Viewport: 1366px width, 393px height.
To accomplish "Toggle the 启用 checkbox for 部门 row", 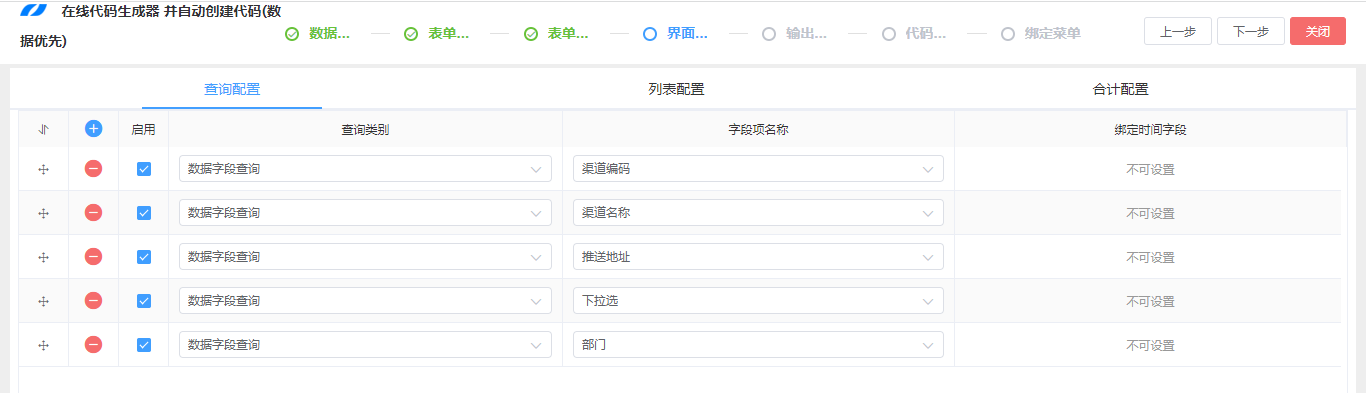I will click(144, 345).
